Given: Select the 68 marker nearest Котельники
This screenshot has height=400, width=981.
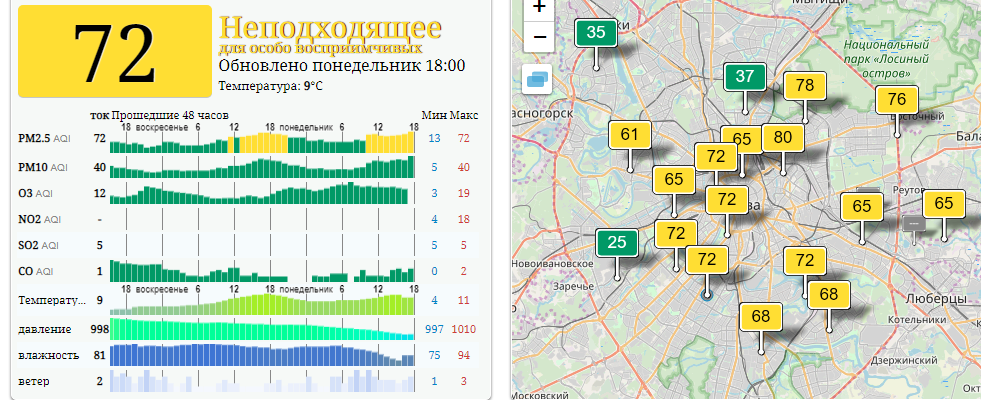Looking at the screenshot, I should point(828,294).
